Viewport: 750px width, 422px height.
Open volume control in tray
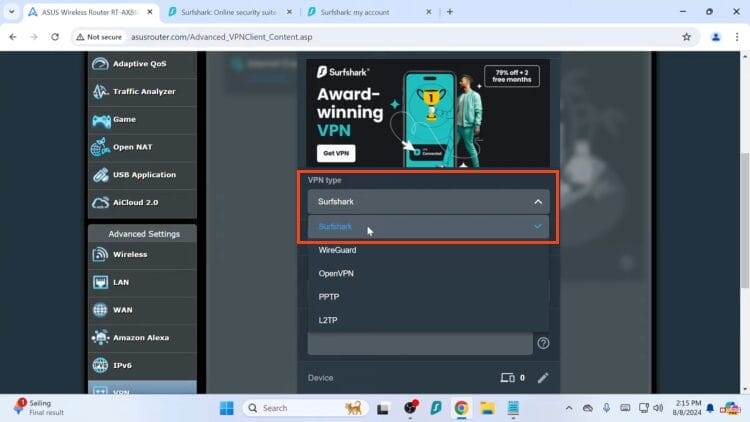coord(658,408)
